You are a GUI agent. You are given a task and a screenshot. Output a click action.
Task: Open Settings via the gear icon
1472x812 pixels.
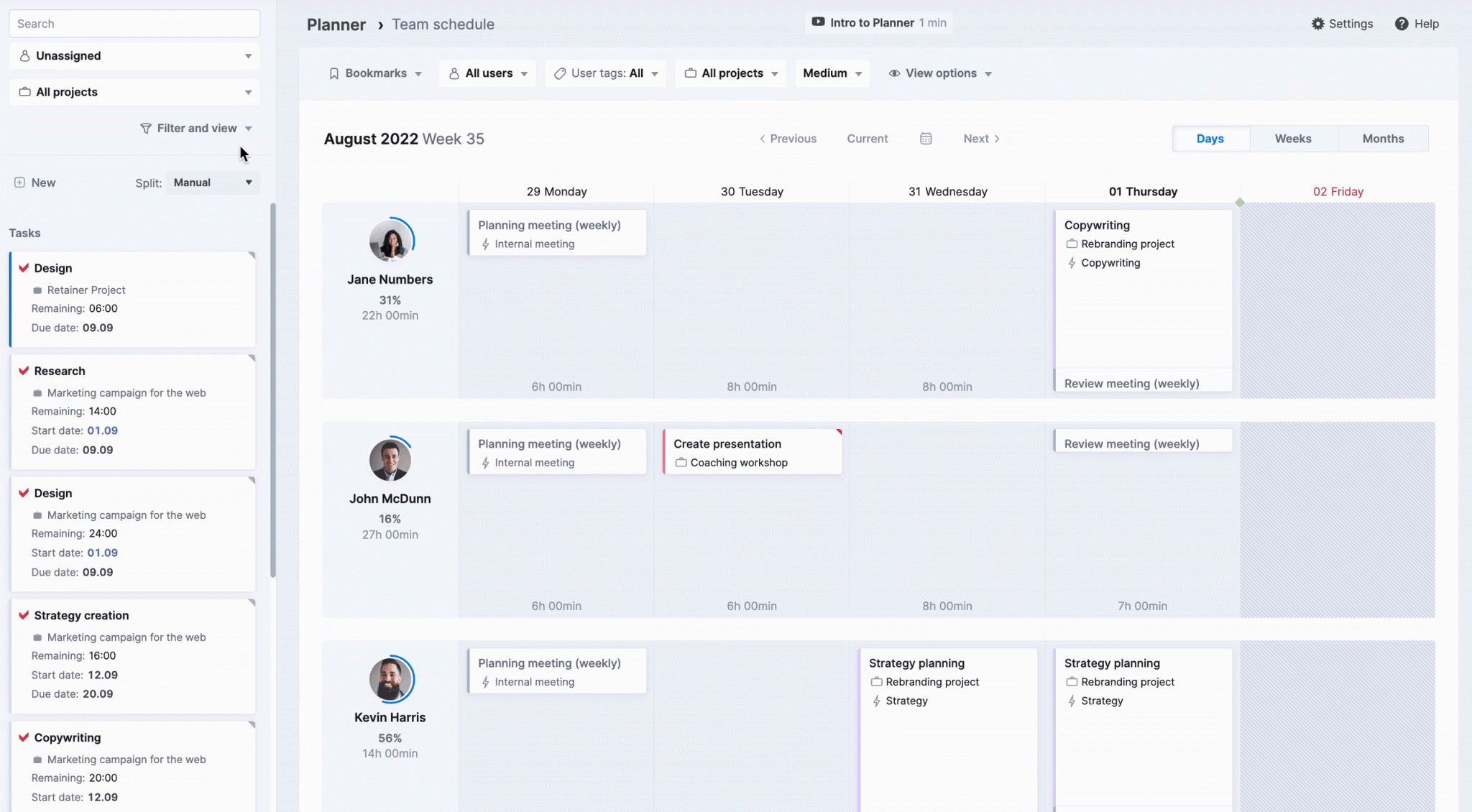(x=1319, y=24)
